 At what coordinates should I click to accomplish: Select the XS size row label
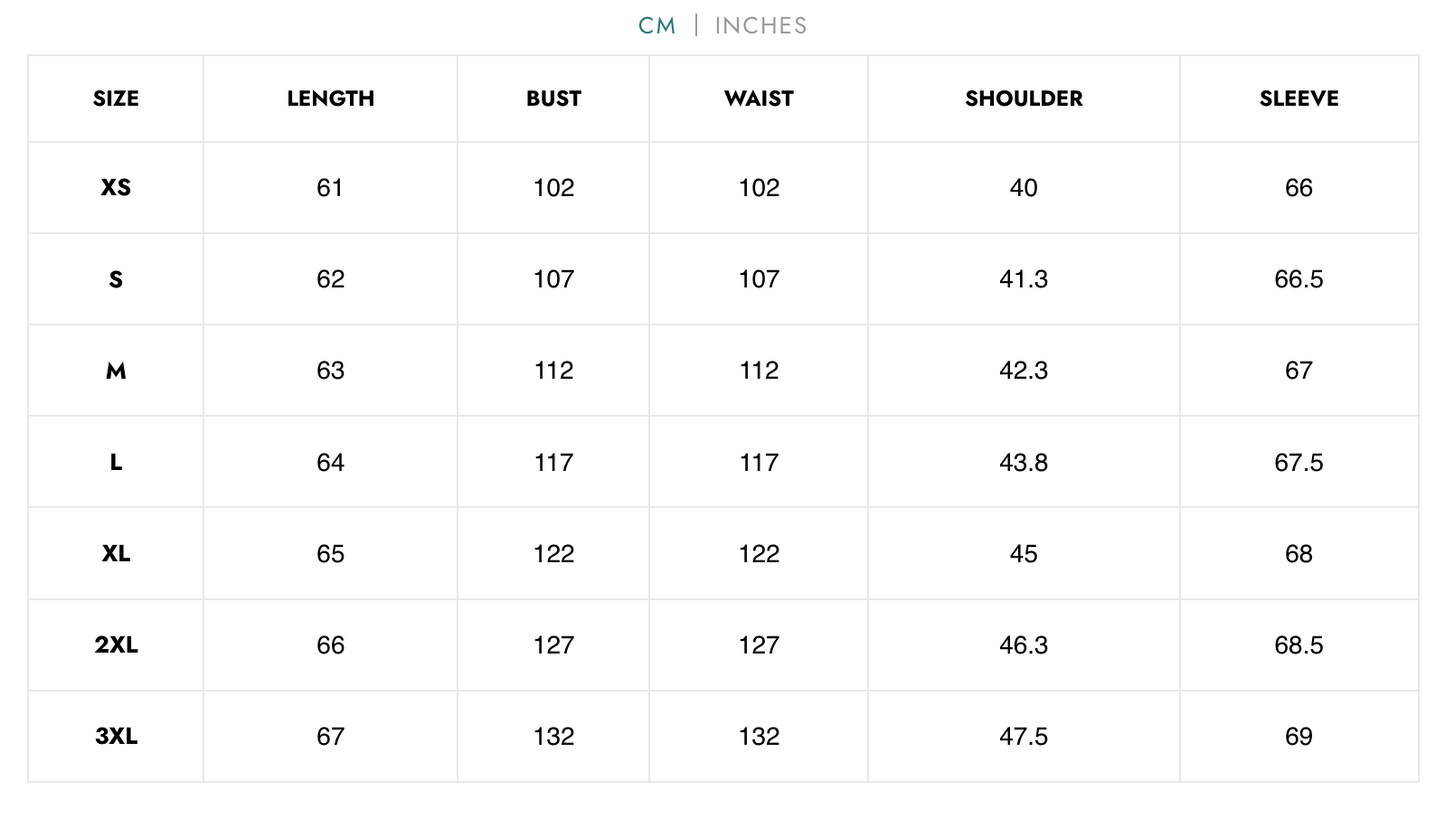pyautogui.click(x=116, y=188)
